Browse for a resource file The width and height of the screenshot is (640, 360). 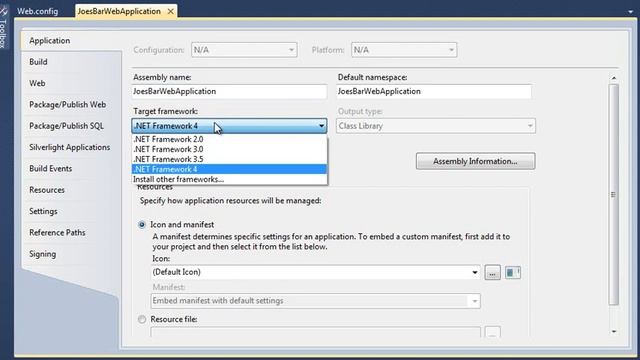pos(492,332)
